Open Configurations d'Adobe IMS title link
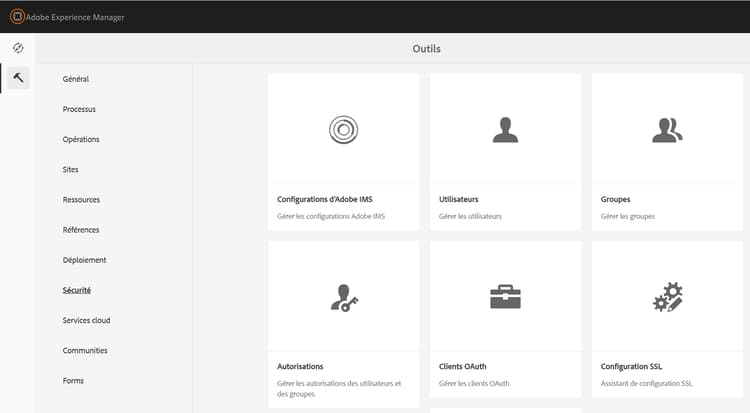 pyautogui.click(x=324, y=199)
